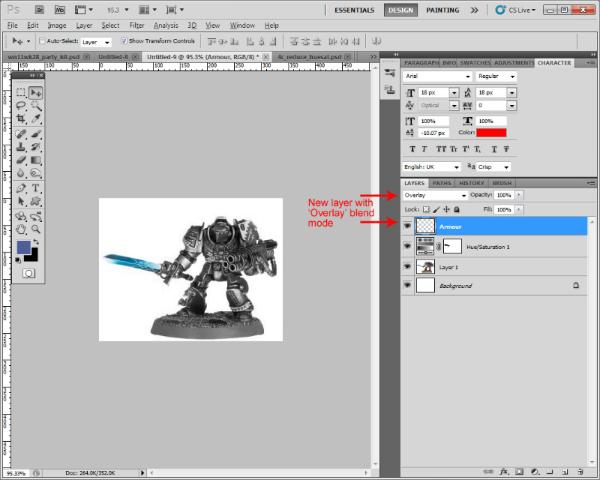Select the Rectangular Marquee tool
Screen dimensions: 600x480
[21, 93]
